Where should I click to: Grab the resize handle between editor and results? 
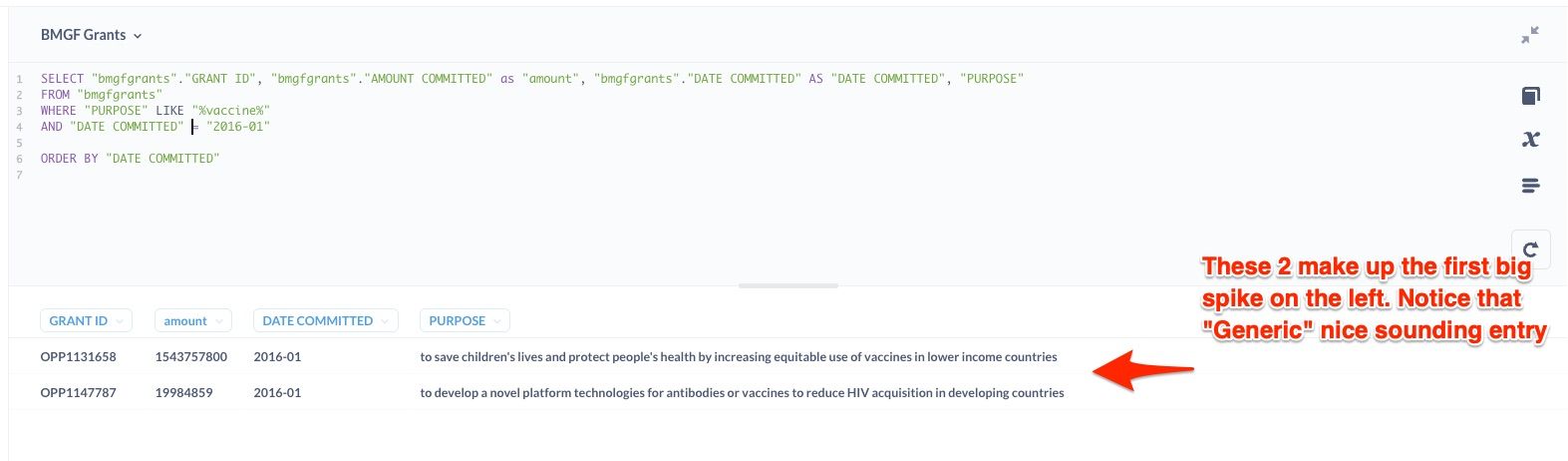[787, 285]
